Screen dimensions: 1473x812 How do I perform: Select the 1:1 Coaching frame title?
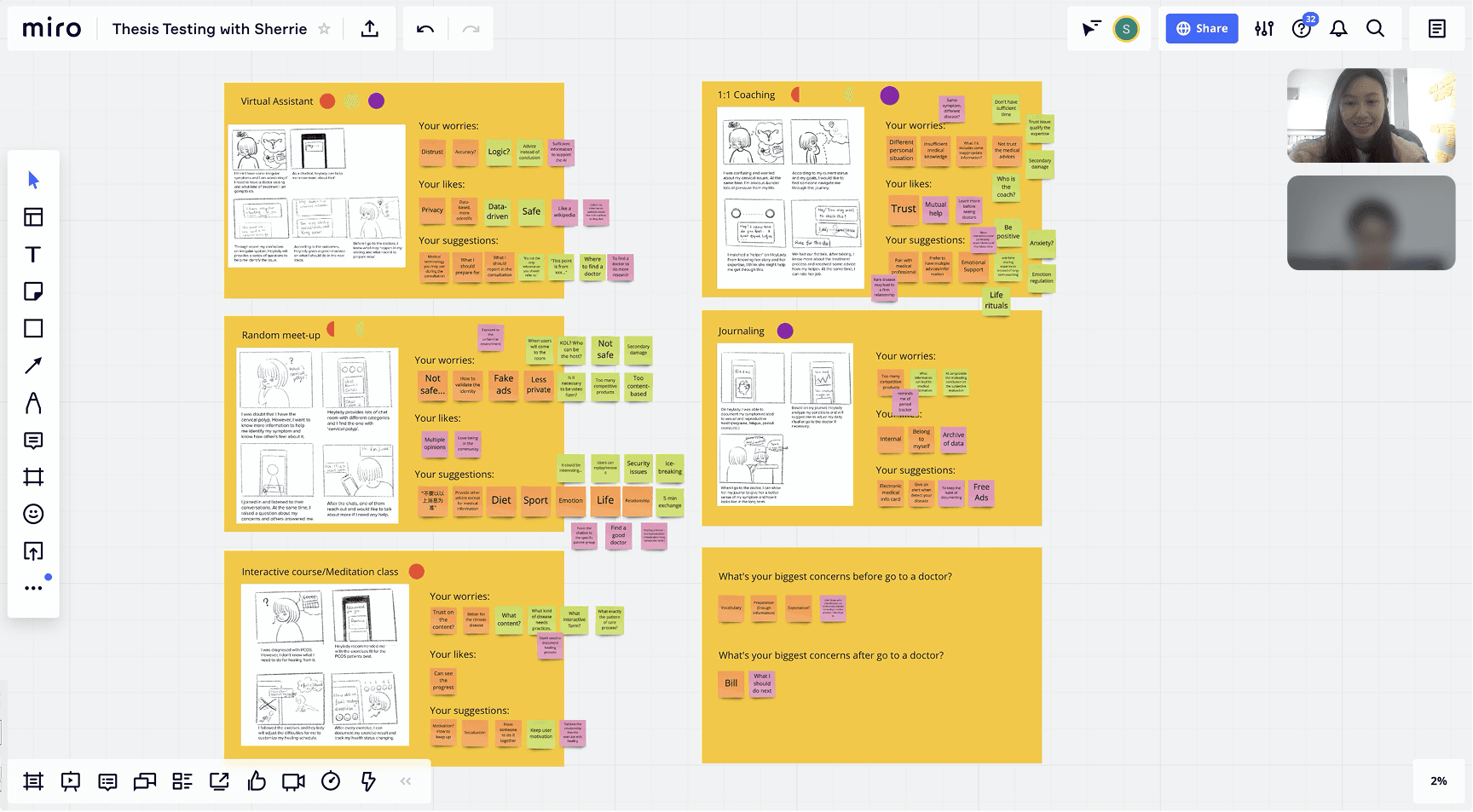(747, 95)
